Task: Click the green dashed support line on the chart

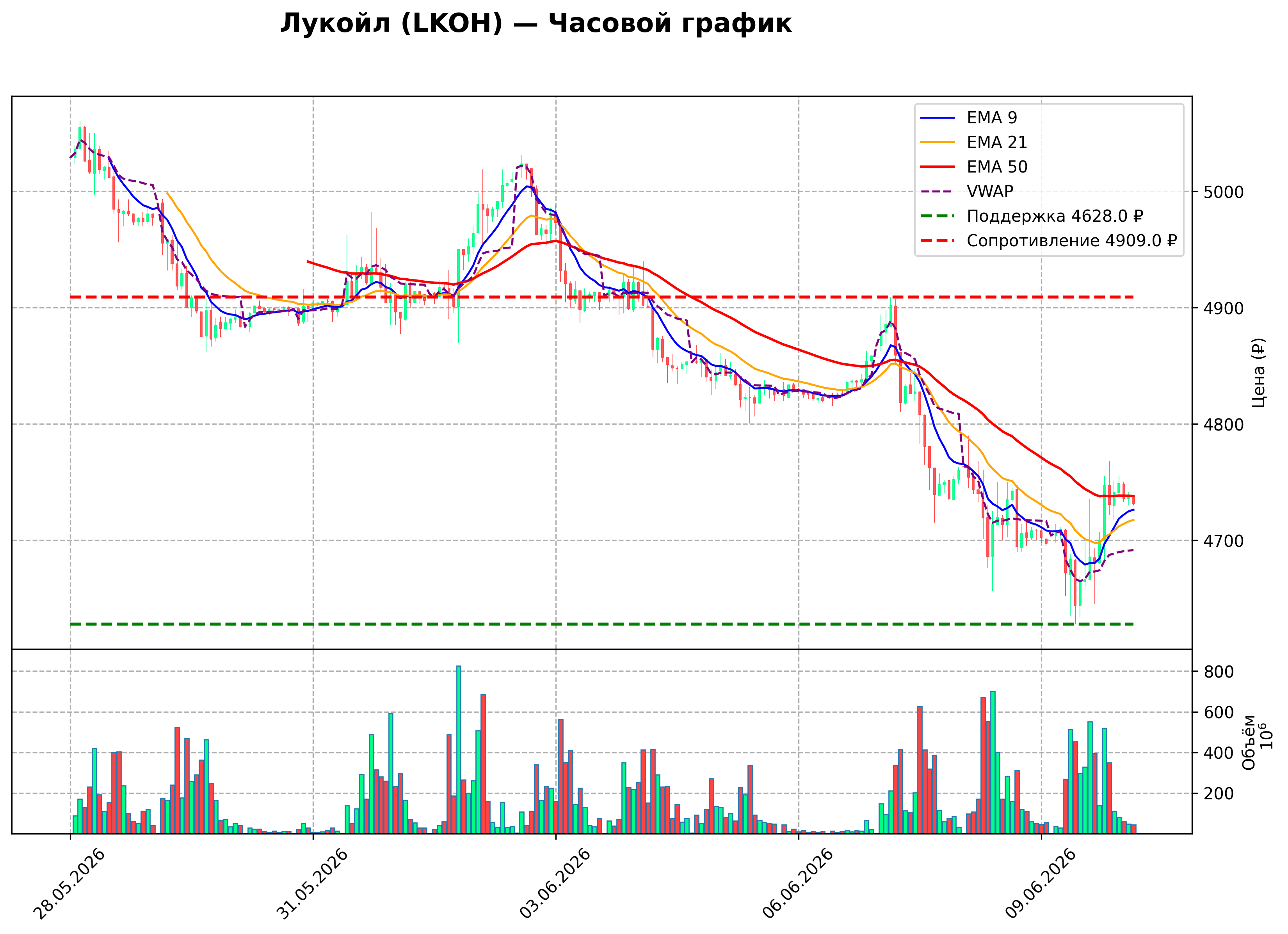Action: tap(602, 624)
